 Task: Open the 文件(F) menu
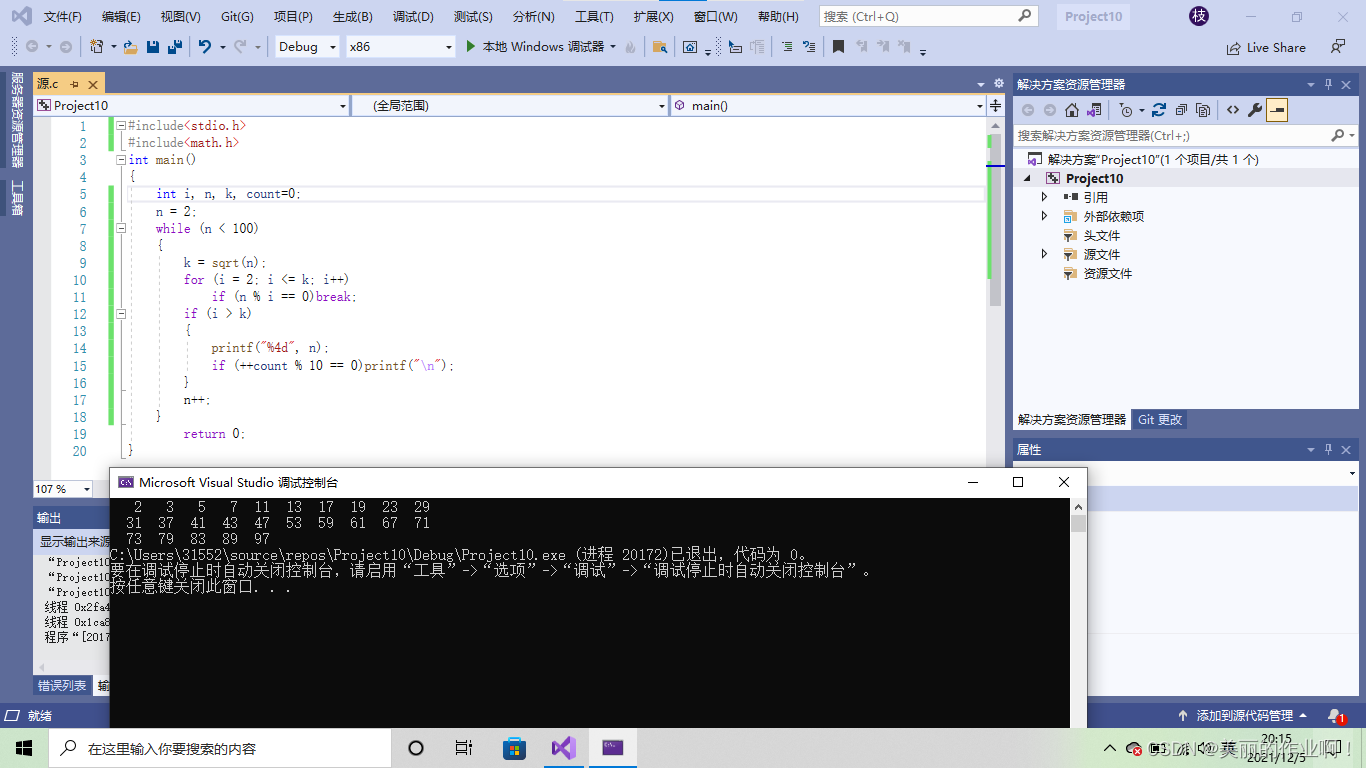pos(63,17)
